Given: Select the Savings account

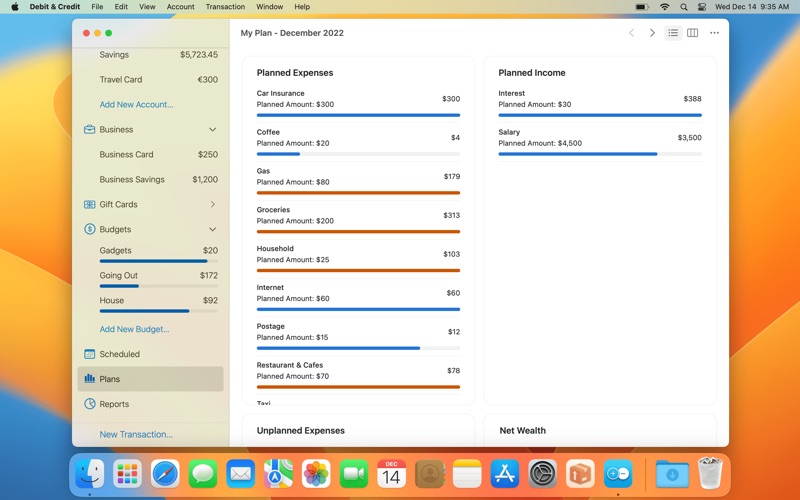Looking at the screenshot, I should pyautogui.click(x=151, y=55).
